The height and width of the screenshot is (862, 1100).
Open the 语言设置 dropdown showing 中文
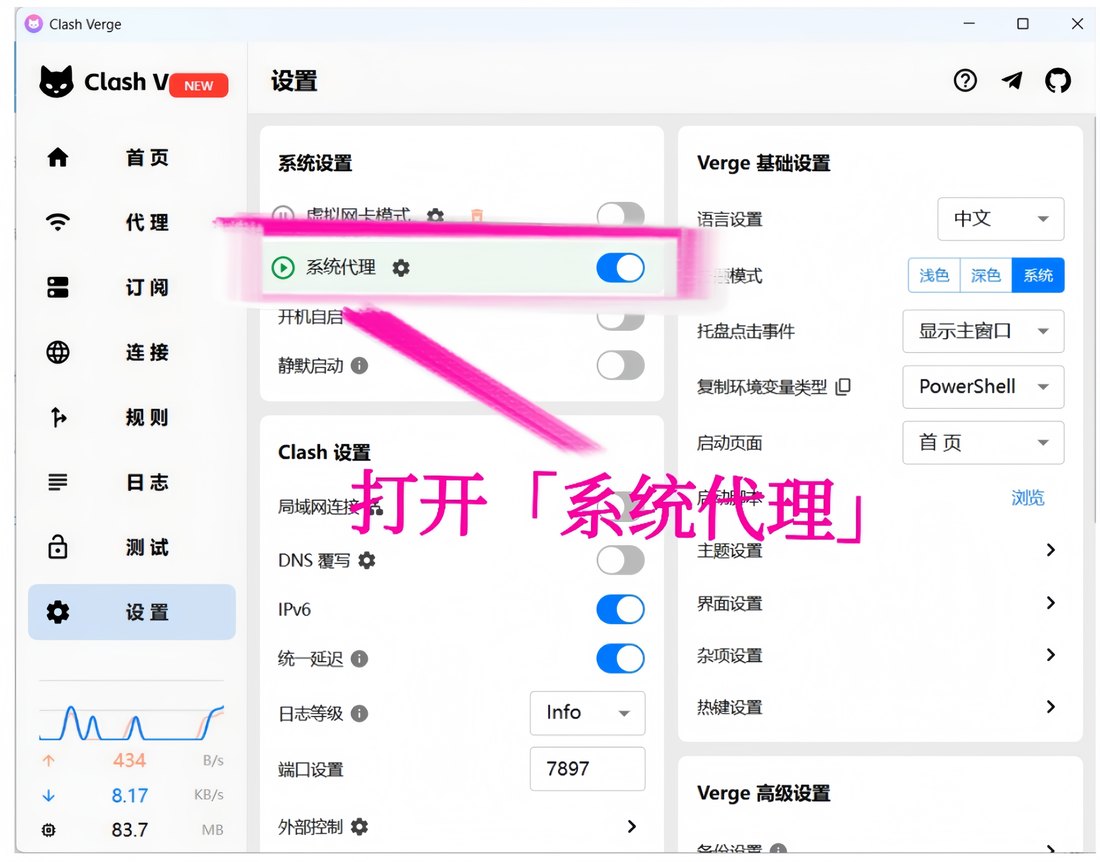pos(1000,219)
